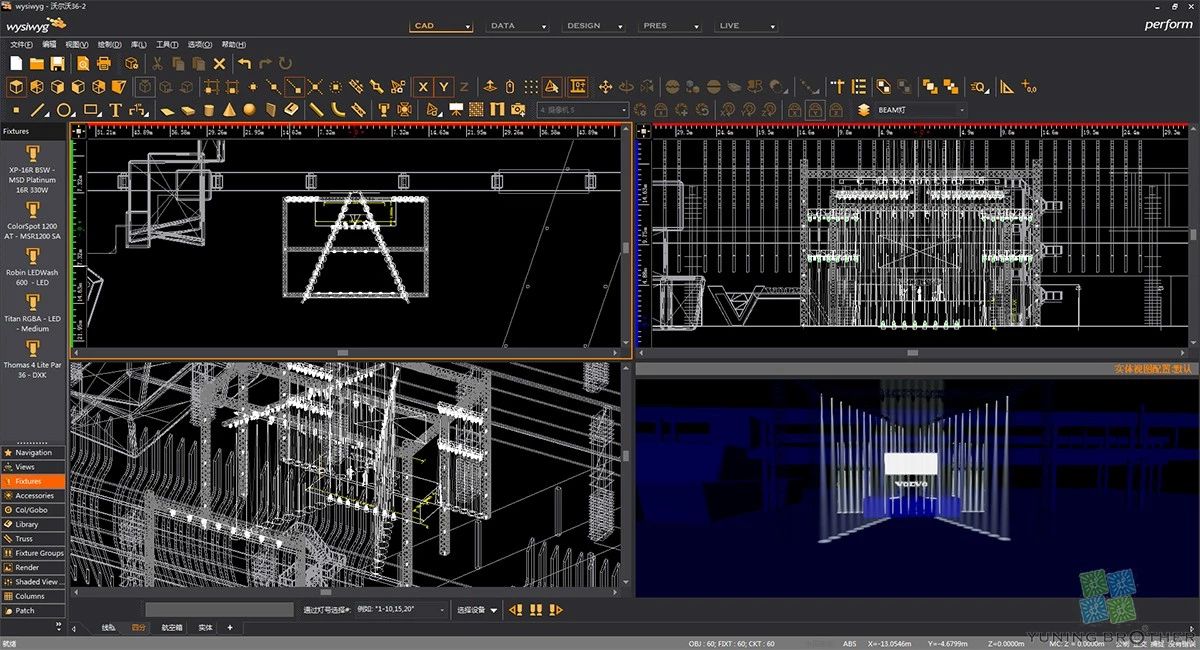Click the Print icon
1200x650 pixels.
tap(103, 63)
